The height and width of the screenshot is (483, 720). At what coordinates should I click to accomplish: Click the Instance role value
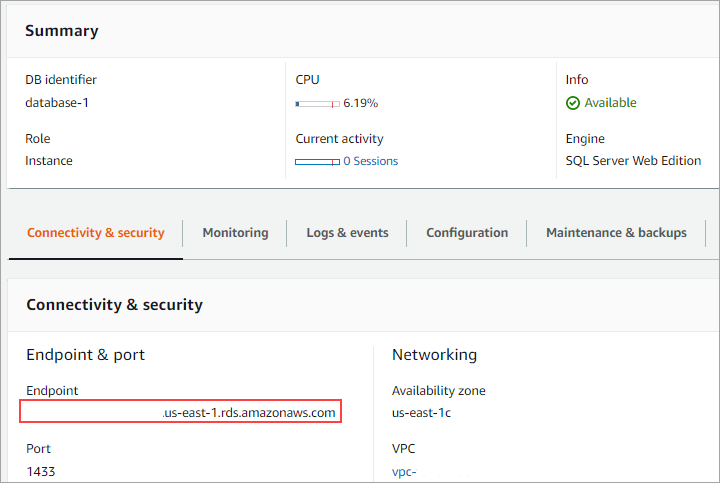[x=49, y=161]
